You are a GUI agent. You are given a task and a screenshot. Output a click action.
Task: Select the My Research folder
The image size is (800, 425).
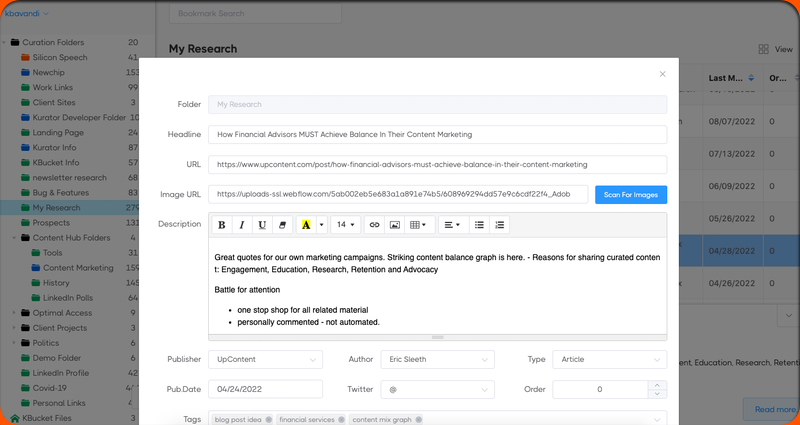tap(69, 208)
